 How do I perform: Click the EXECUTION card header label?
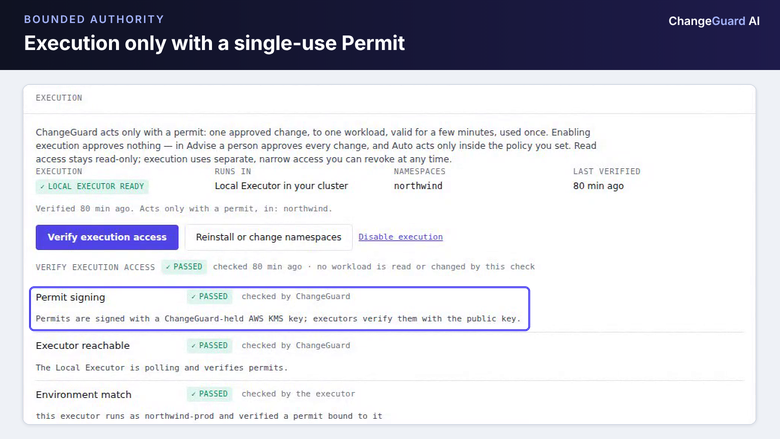[59, 98]
